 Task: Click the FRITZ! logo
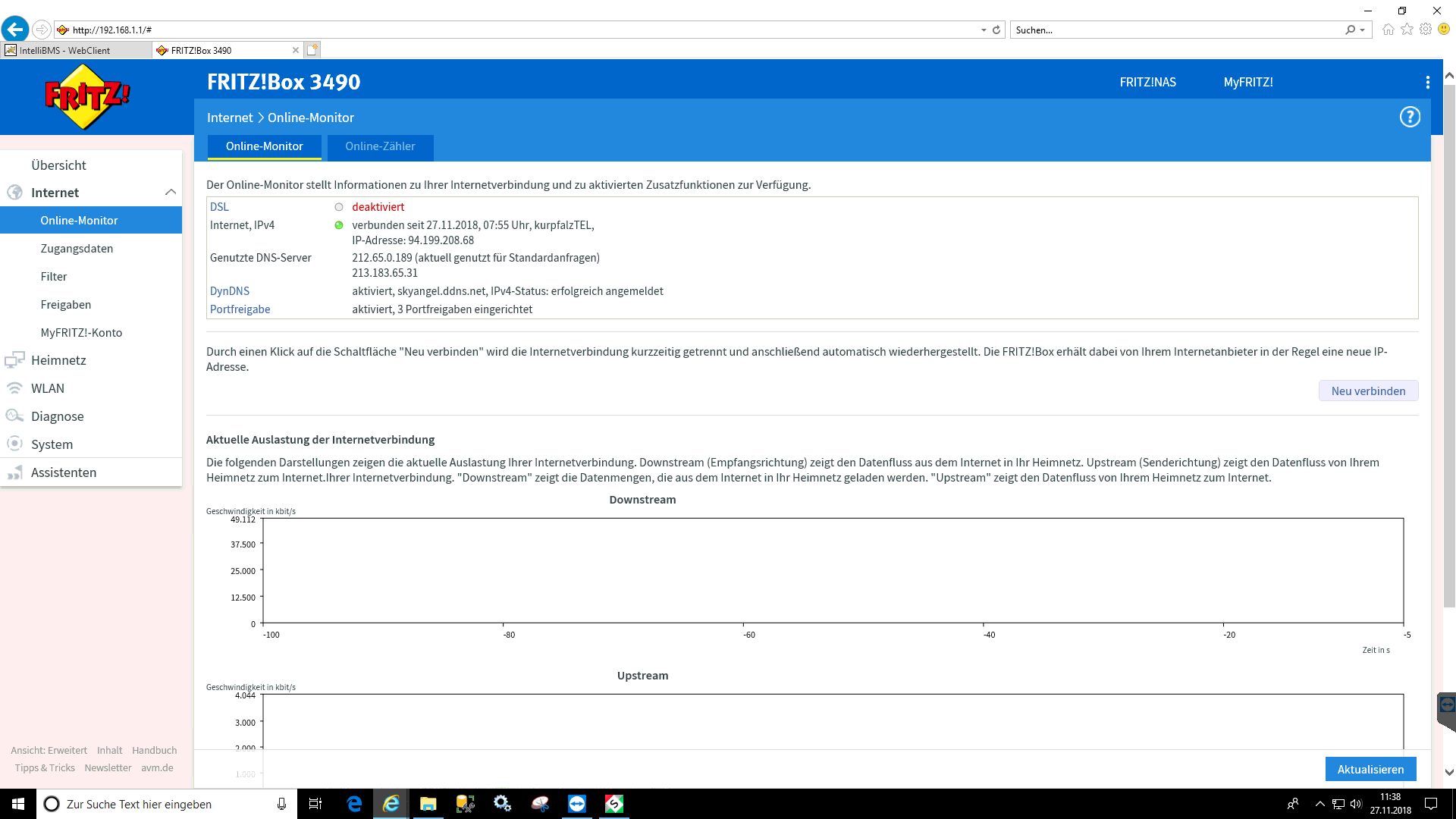(x=87, y=97)
